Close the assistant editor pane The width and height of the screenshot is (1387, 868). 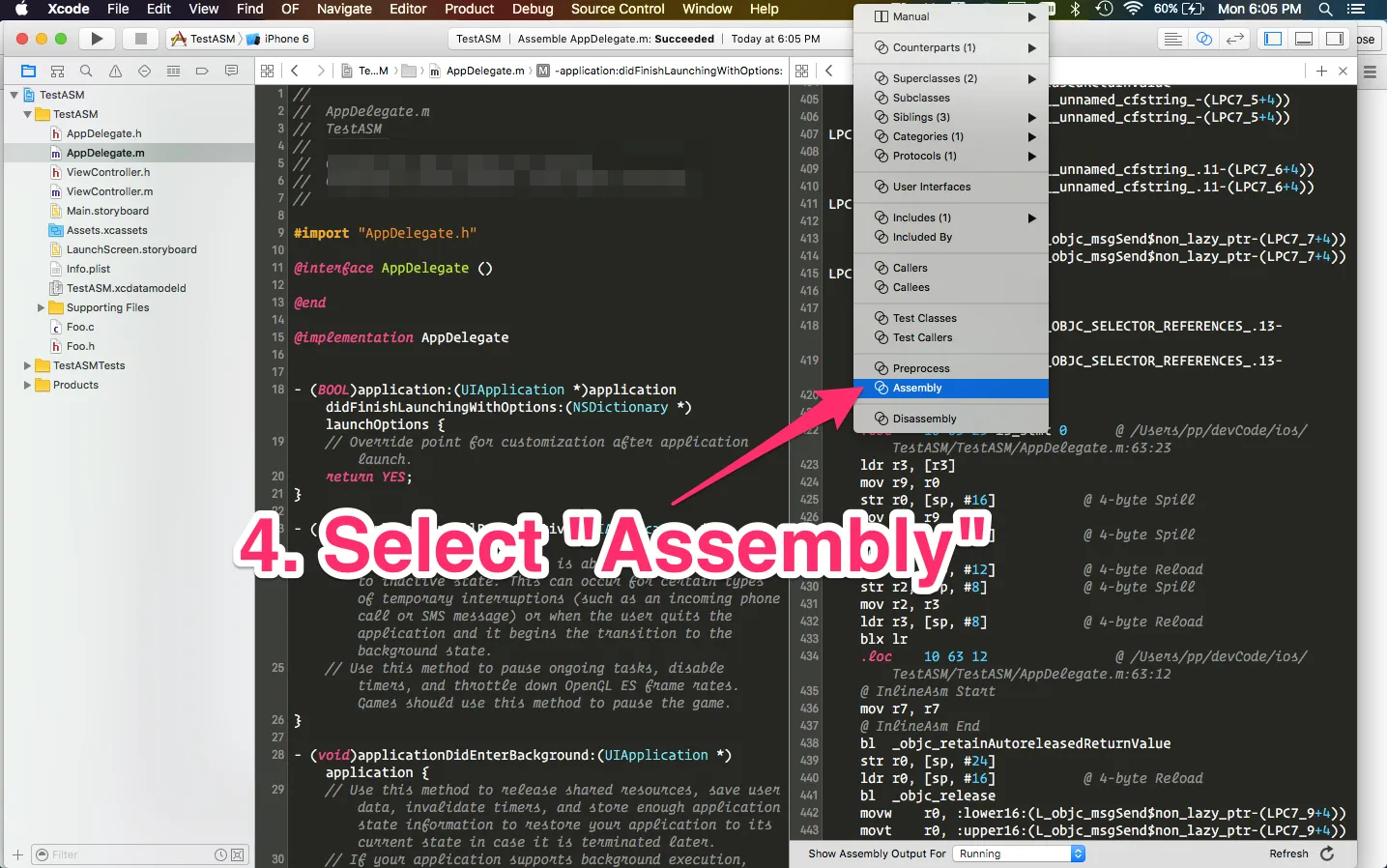(x=1343, y=71)
